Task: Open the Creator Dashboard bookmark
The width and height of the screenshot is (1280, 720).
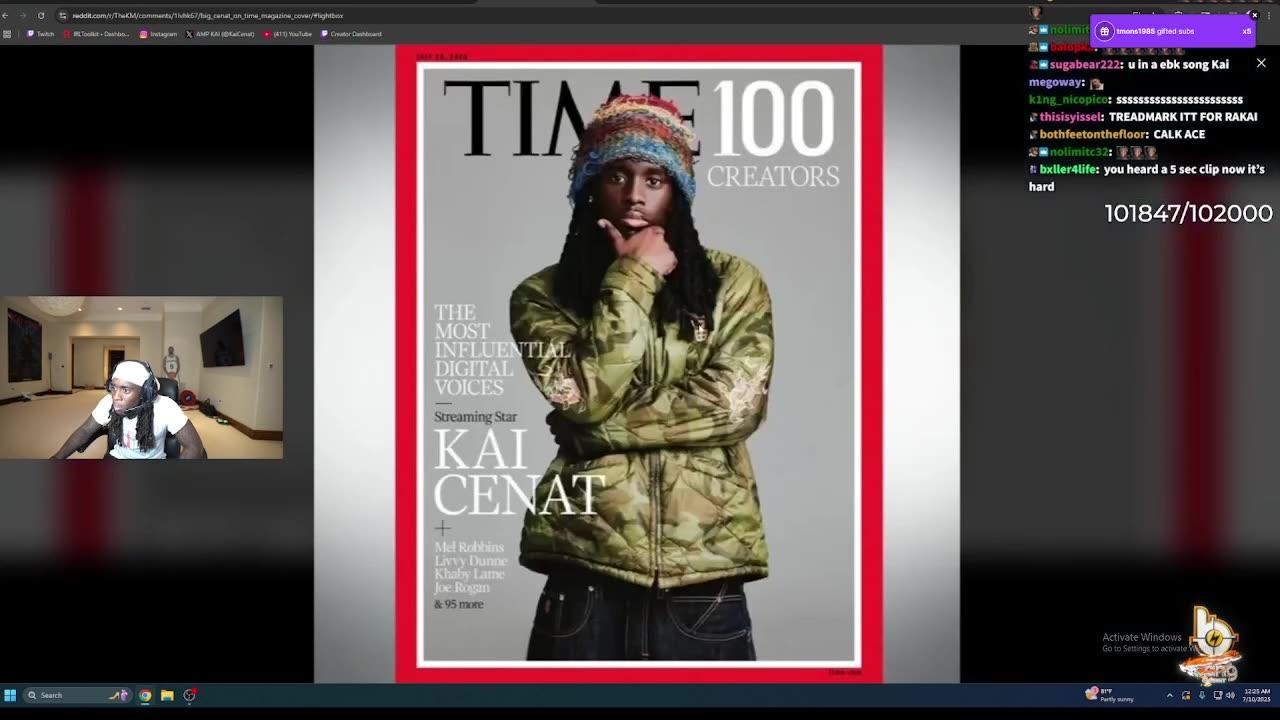Action: tap(351, 34)
